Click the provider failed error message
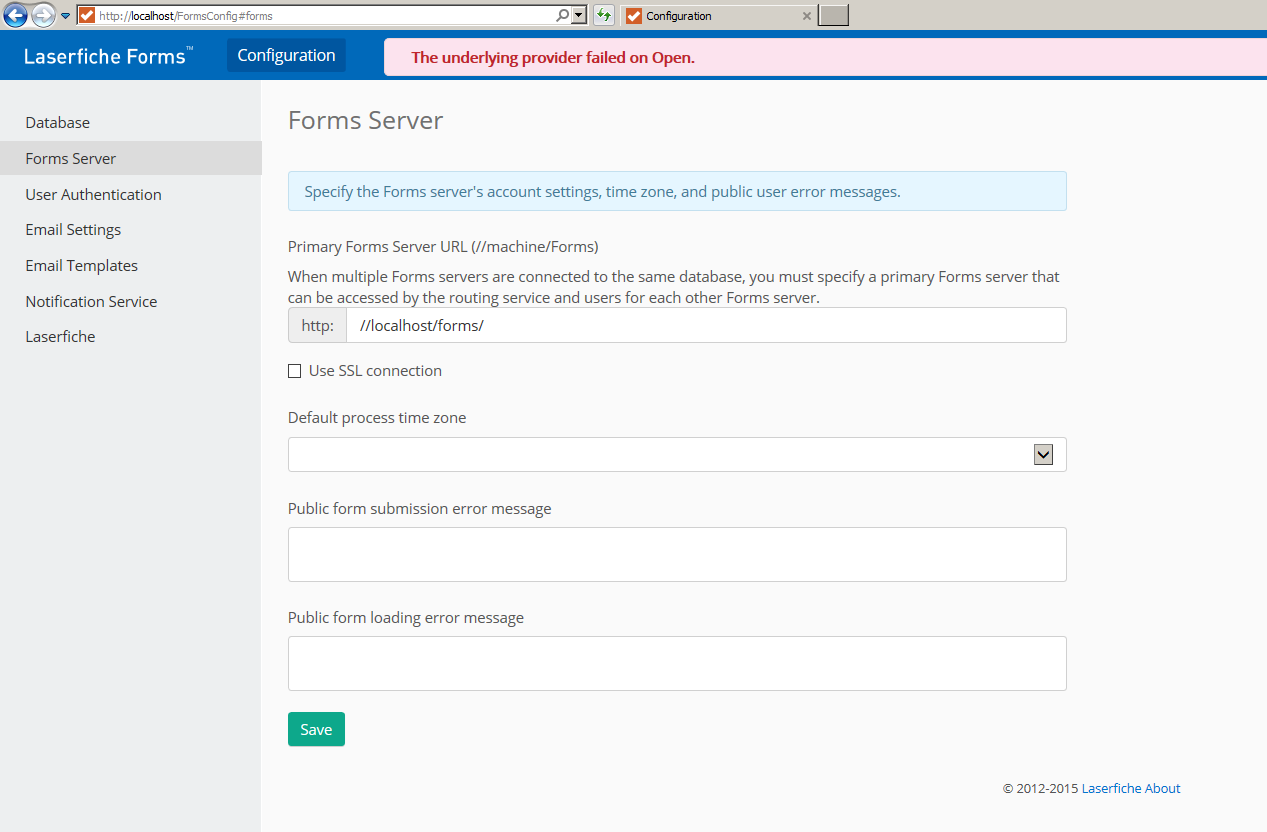Screen dimensions: 1267x832 [553, 57]
